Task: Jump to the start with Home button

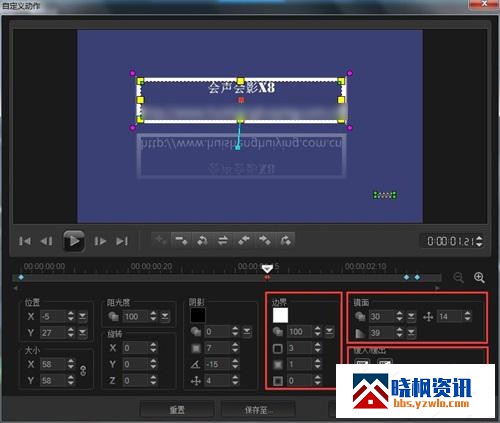Action: click(x=25, y=241)
